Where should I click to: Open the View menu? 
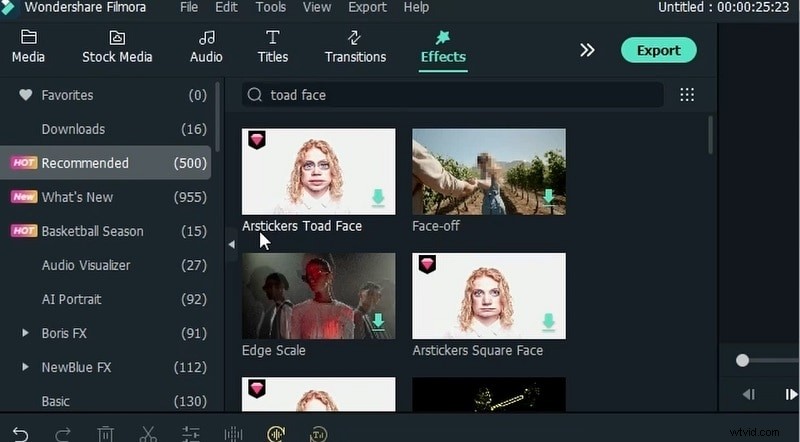[316, 7]
